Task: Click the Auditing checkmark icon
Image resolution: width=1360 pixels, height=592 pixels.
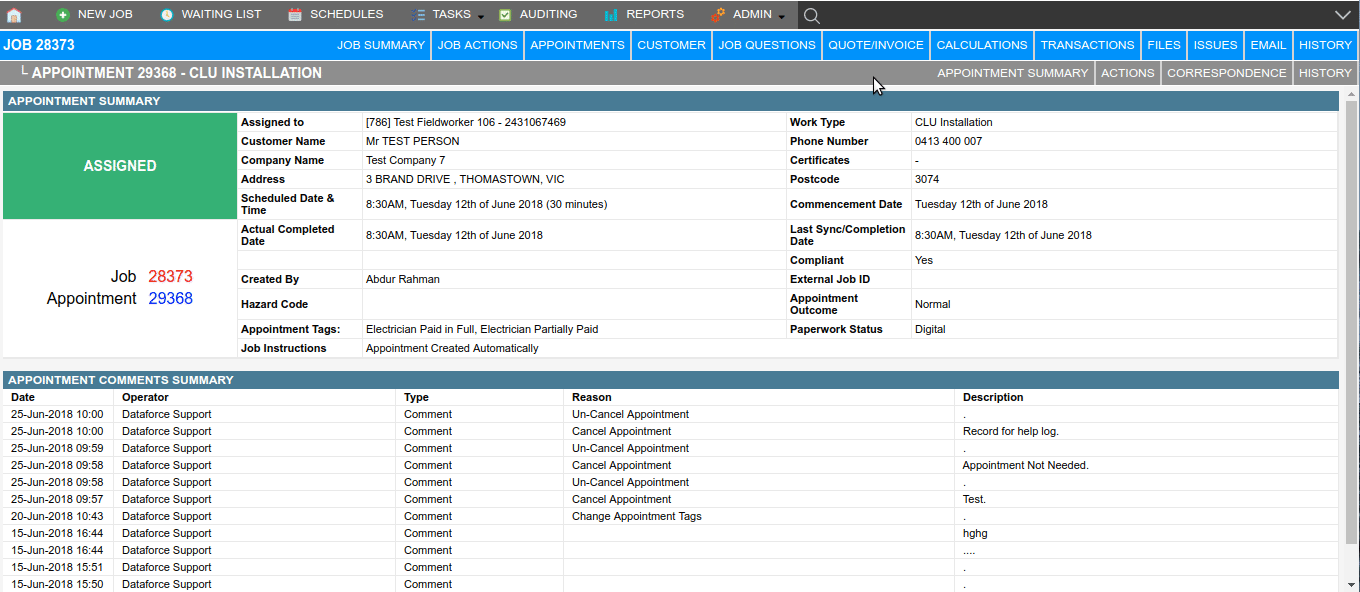Action: (x=505, y=15)
